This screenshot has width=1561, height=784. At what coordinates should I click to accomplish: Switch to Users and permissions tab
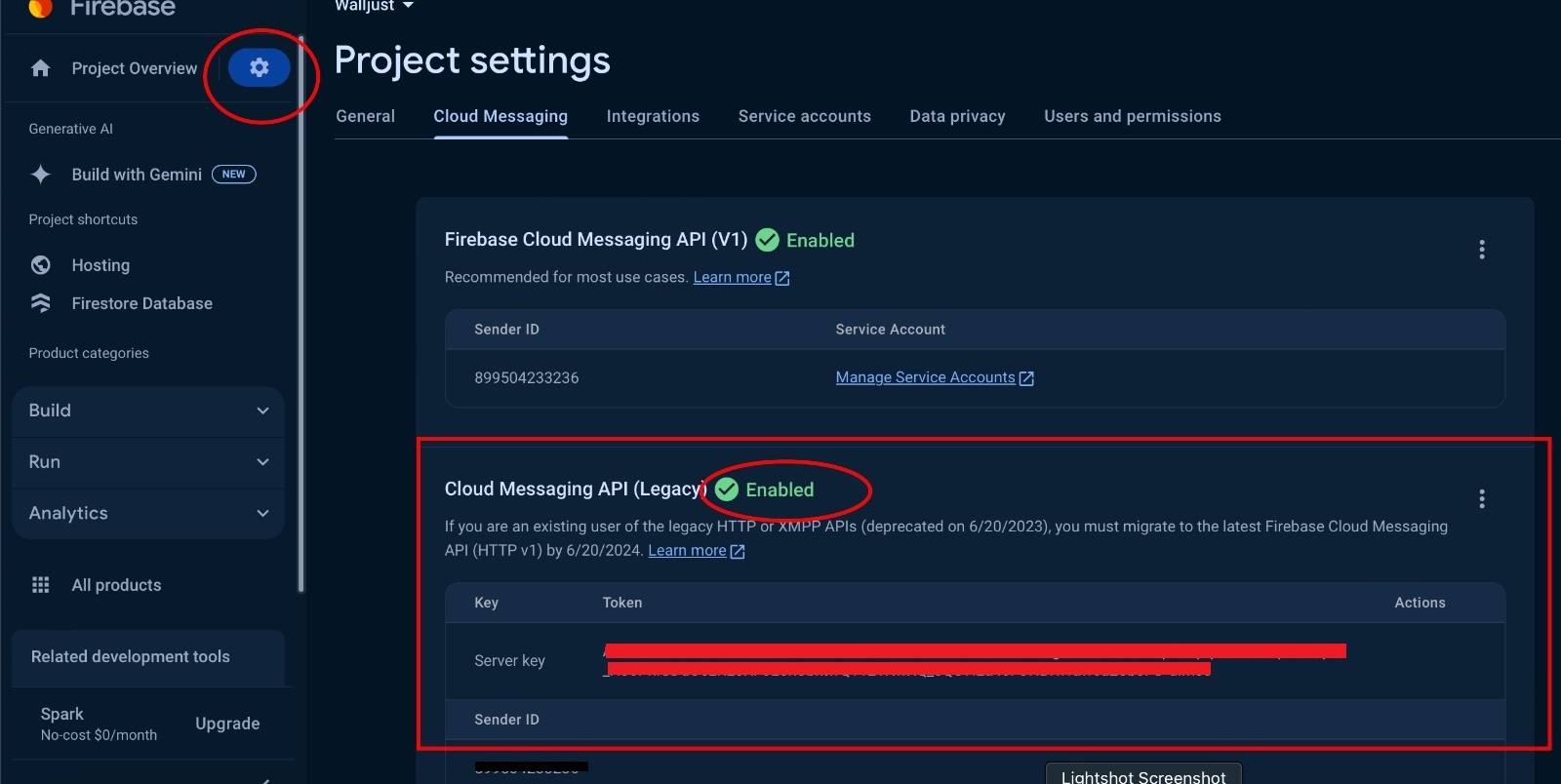1133,116
